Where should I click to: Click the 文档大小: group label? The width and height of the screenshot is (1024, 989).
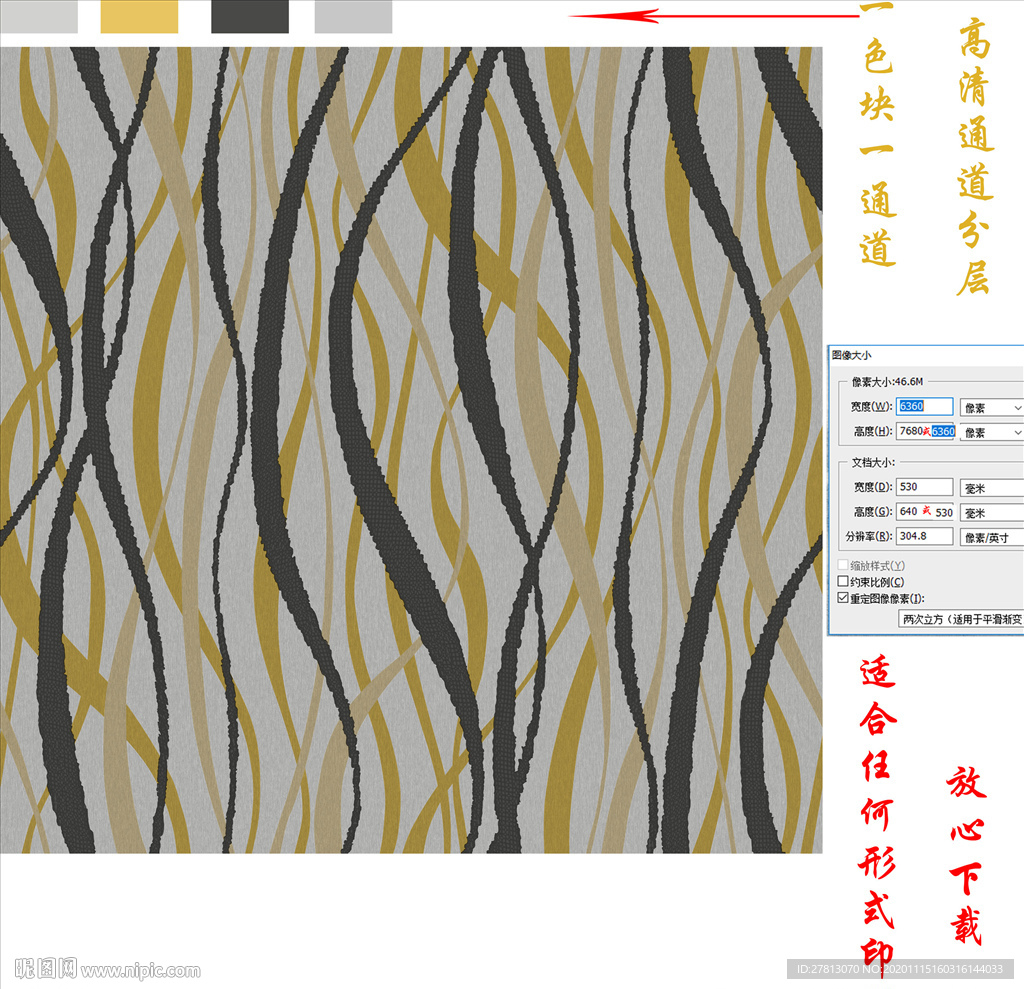tap(873, 462)
